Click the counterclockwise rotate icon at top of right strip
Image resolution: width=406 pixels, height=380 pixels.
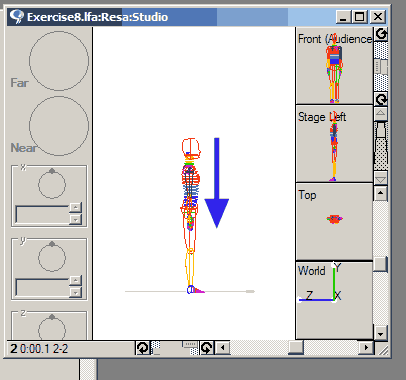[381, 34]
